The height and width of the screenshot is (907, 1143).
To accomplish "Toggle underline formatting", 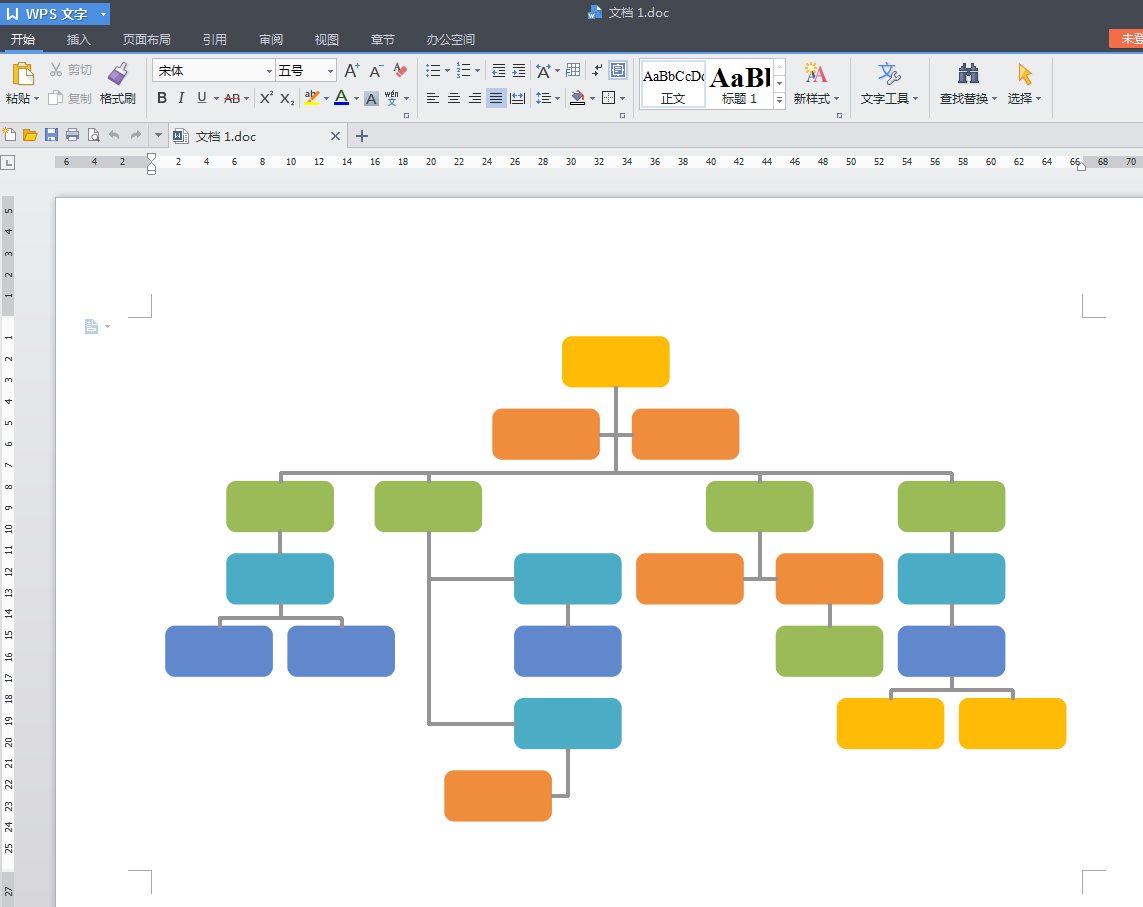I will (202, 98).
